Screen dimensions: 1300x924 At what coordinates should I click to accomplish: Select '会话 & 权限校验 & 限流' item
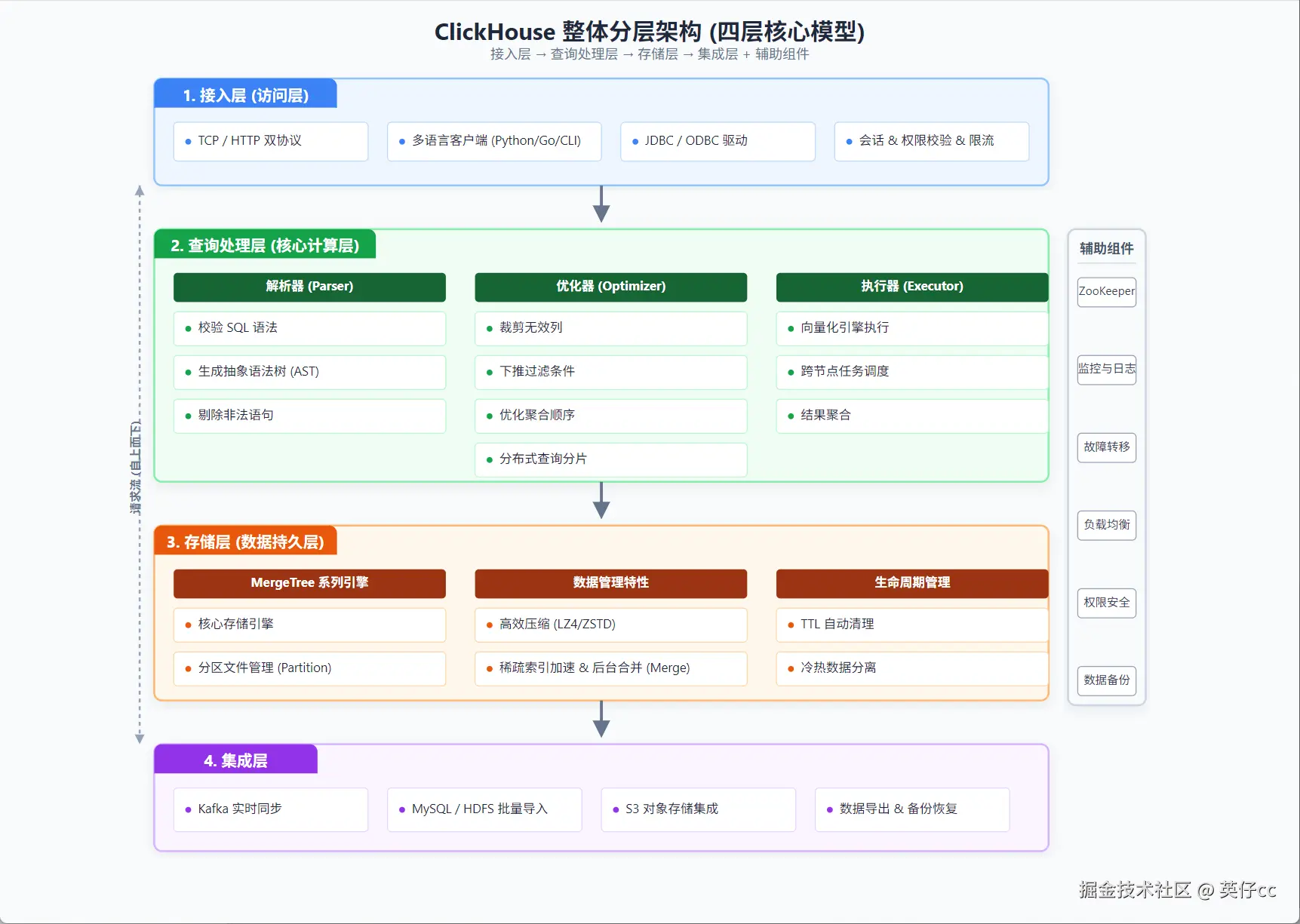tap(931, 141)
